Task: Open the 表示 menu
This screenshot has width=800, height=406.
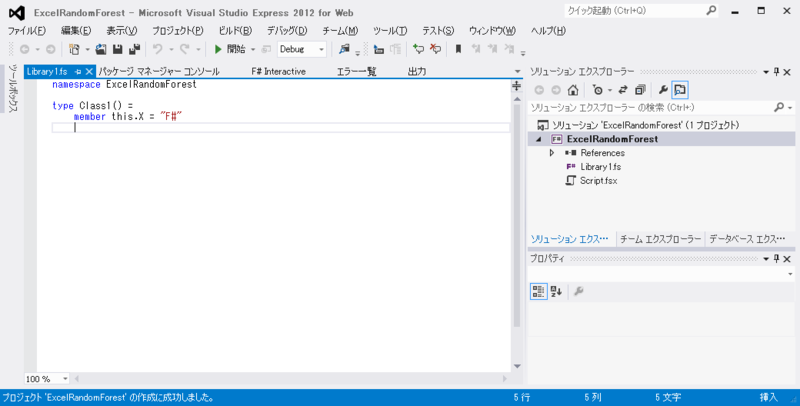Action: pos(121,31)
